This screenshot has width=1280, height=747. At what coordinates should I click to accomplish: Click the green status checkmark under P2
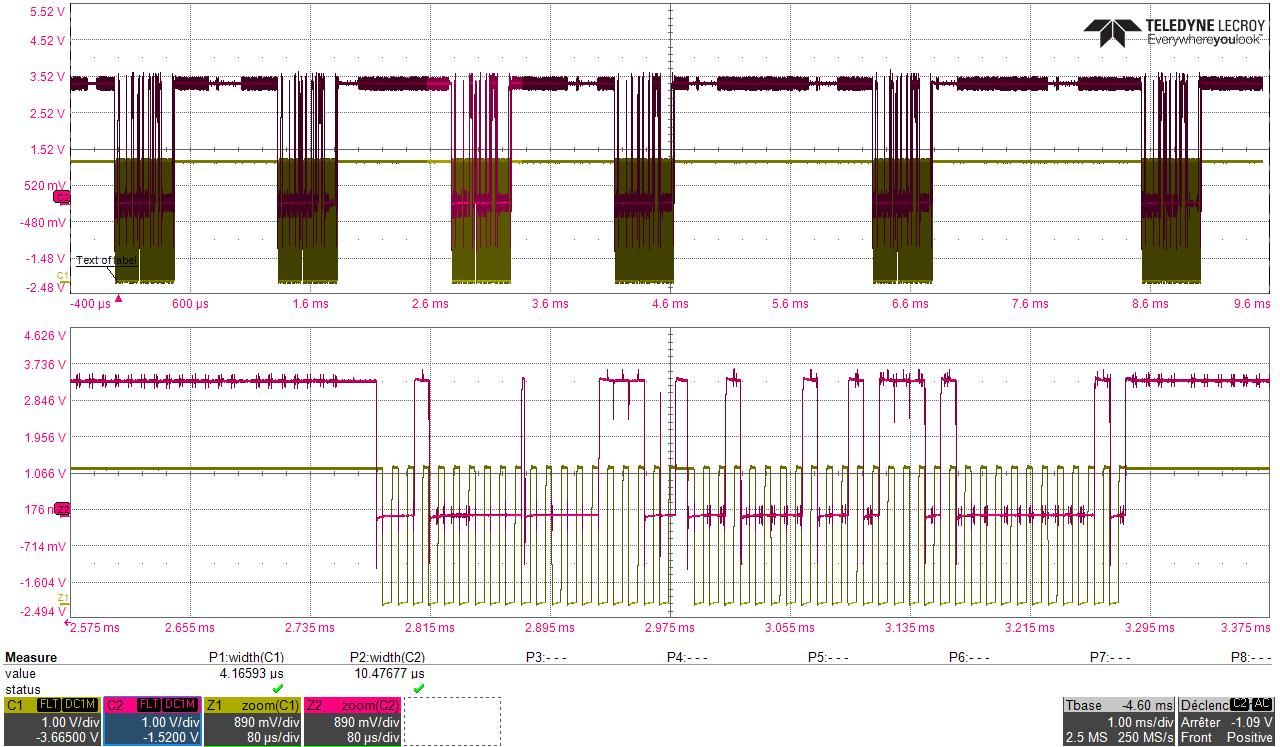pos(418,689)
